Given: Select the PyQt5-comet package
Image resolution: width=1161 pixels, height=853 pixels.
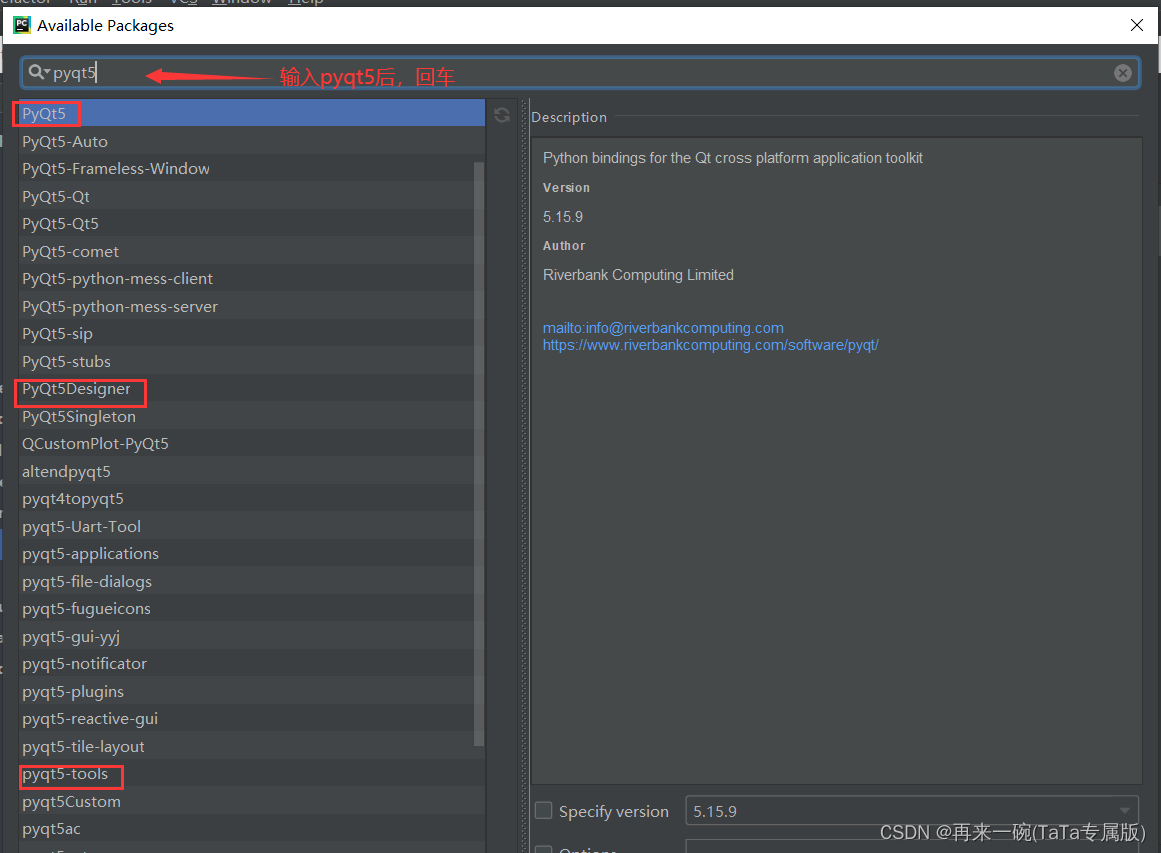Looking at the screenshot, I should point(252,251).
